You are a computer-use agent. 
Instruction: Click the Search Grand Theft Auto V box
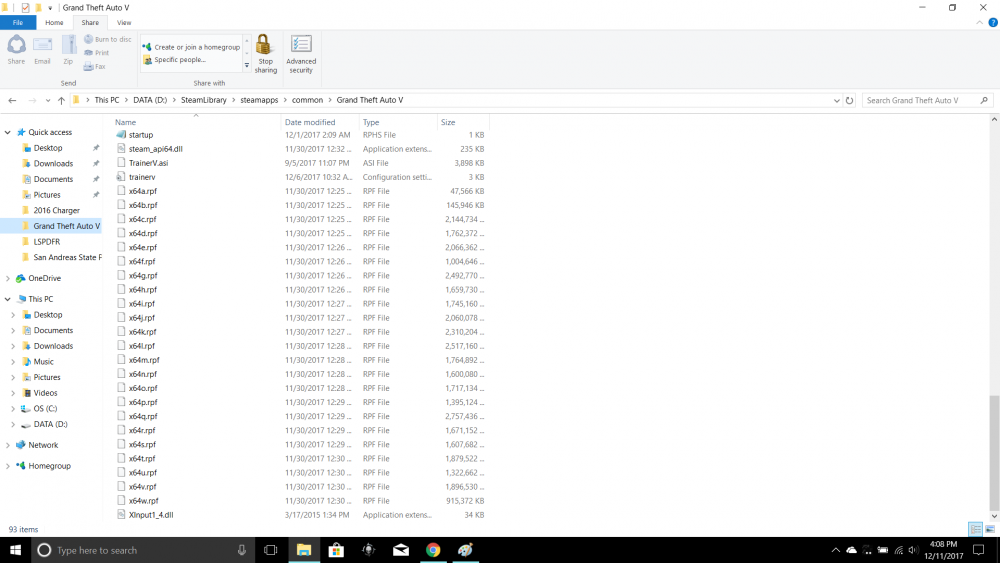coord(926,100)
